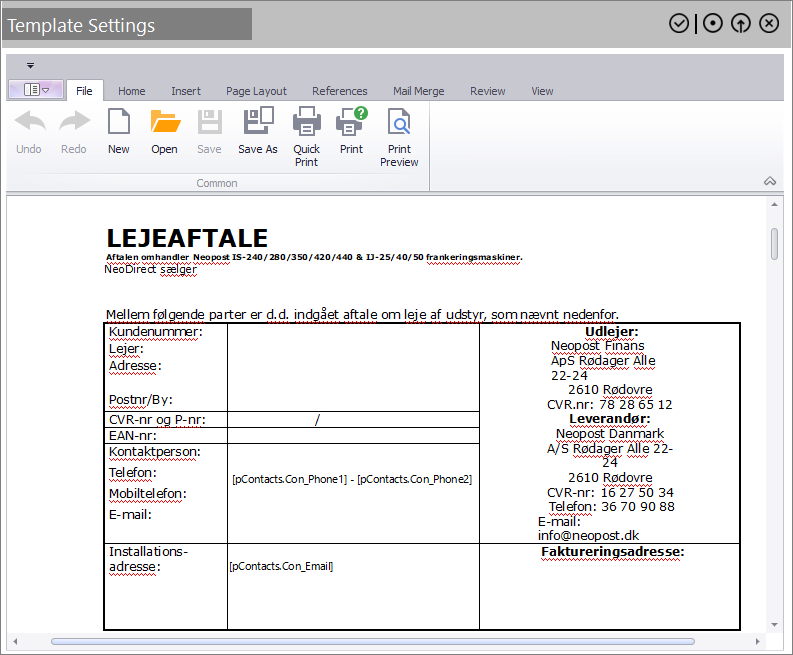Click the scroll right arrow

point(757,641)
